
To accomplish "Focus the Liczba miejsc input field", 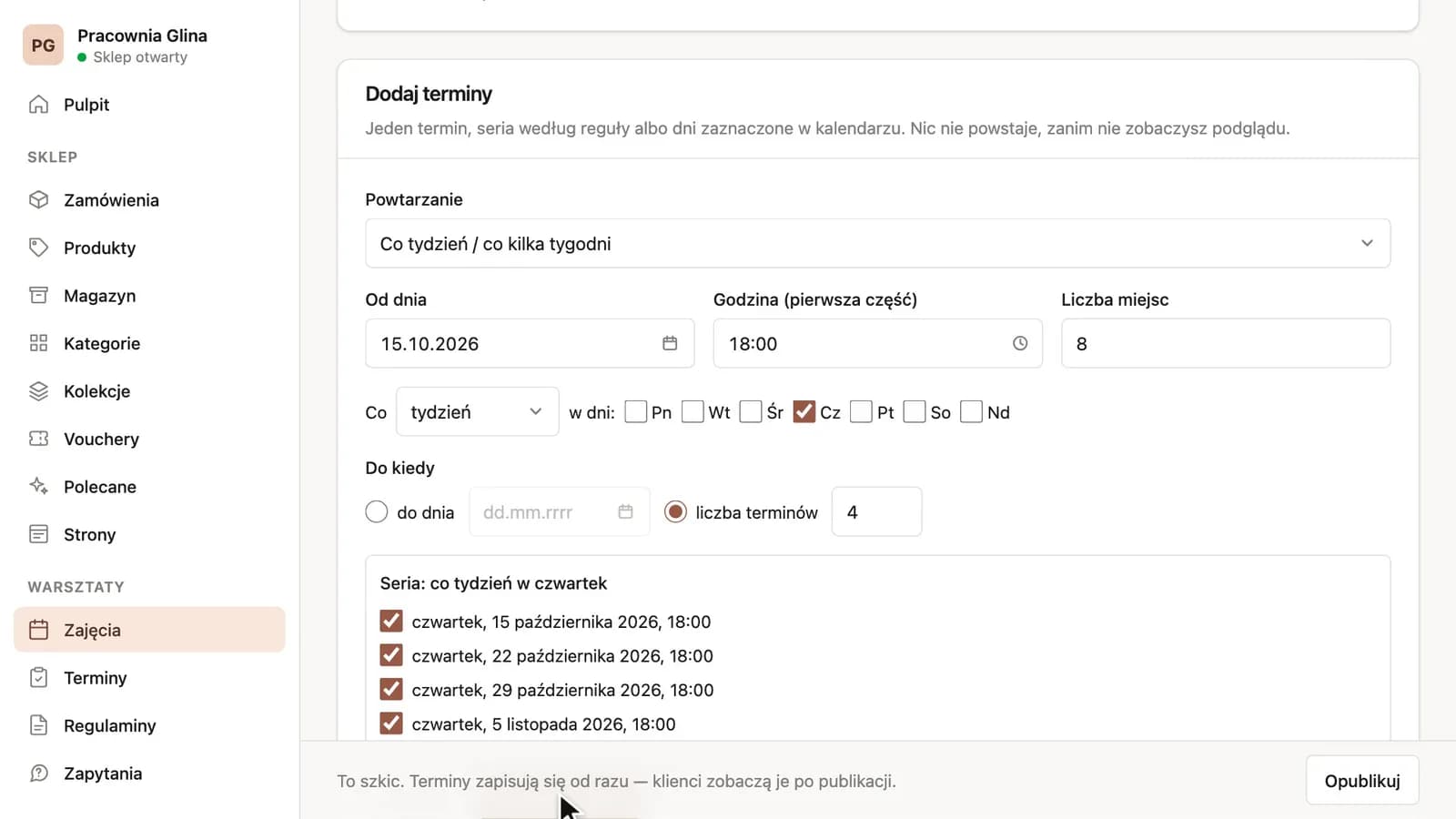I will [x=1226, y=343].
